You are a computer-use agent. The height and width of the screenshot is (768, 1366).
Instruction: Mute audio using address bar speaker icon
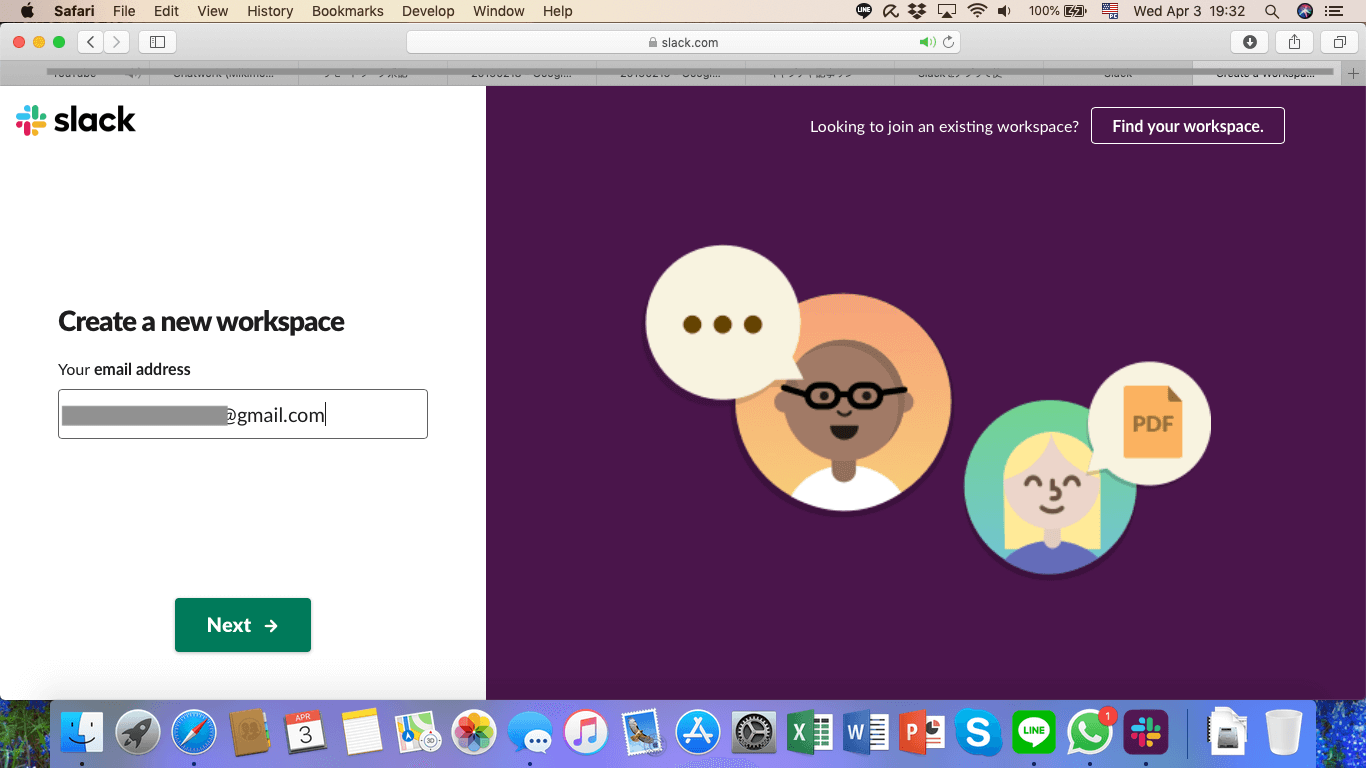[x=927, y=42]
